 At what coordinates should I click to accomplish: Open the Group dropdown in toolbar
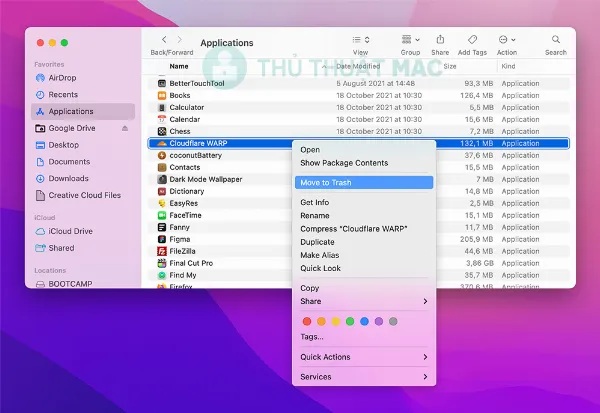(x=410, y=39)
